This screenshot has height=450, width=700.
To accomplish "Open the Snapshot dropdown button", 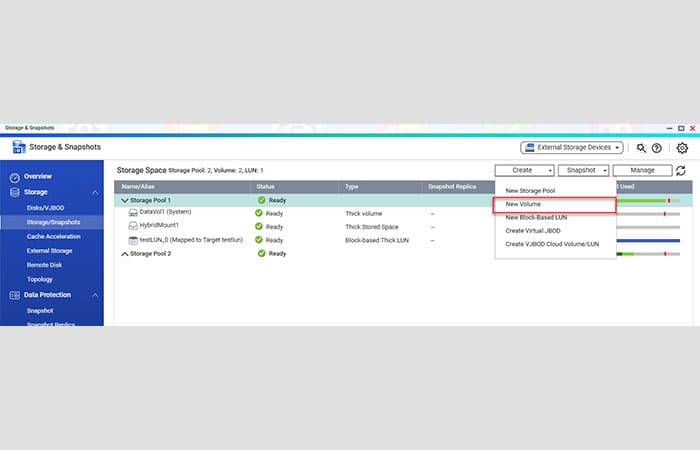I will click(x=584, y=171).
